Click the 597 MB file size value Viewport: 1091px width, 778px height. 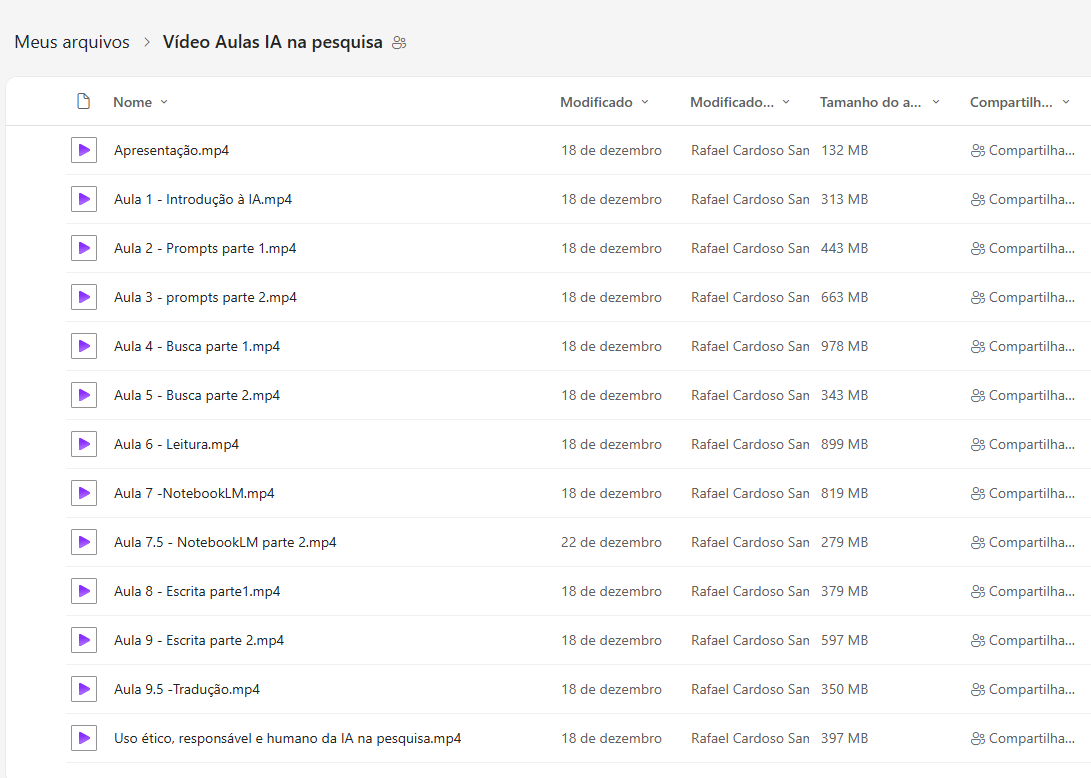tap(844, 640)
